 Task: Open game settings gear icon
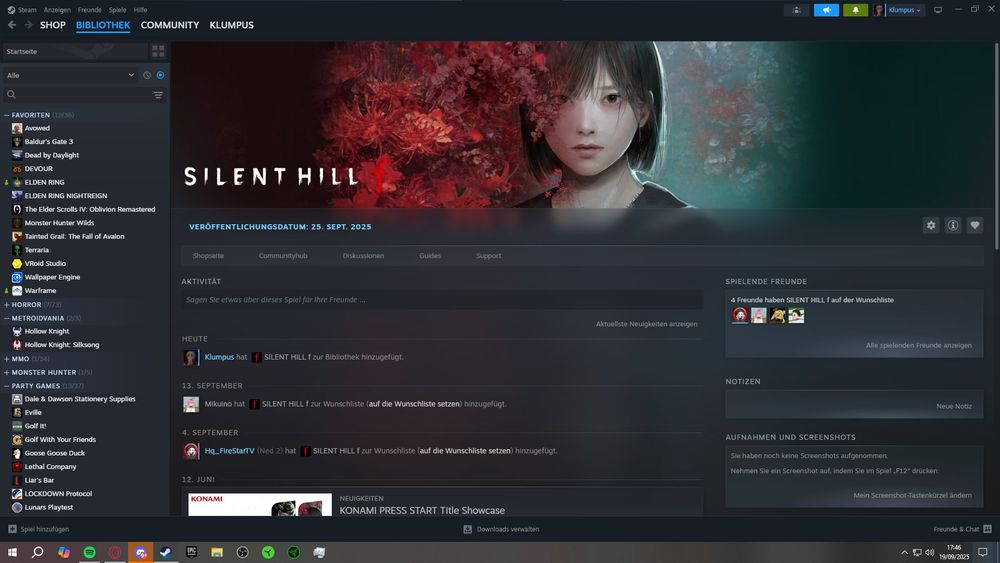click(931, 225)
